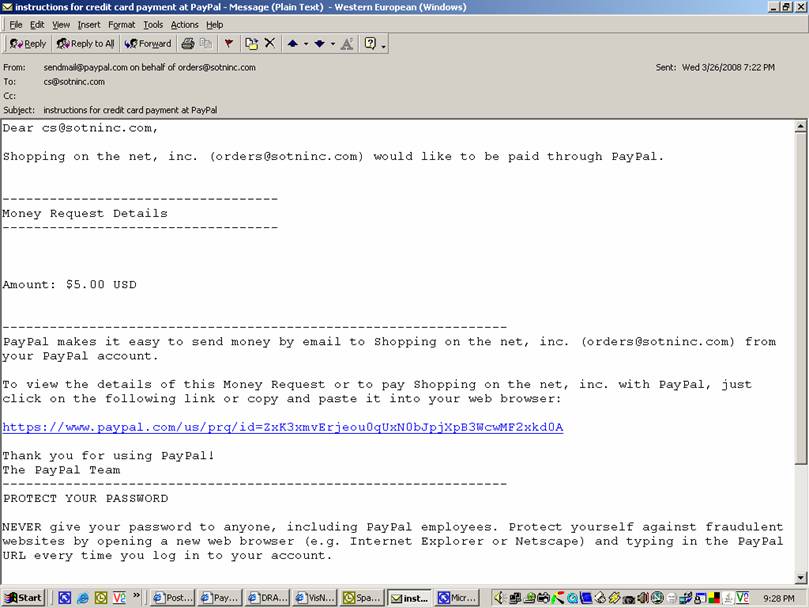The width and height of the screenshot is (809, 608).
Task: Open the Next Item dropdown arrow
Action: pos(332,44)
